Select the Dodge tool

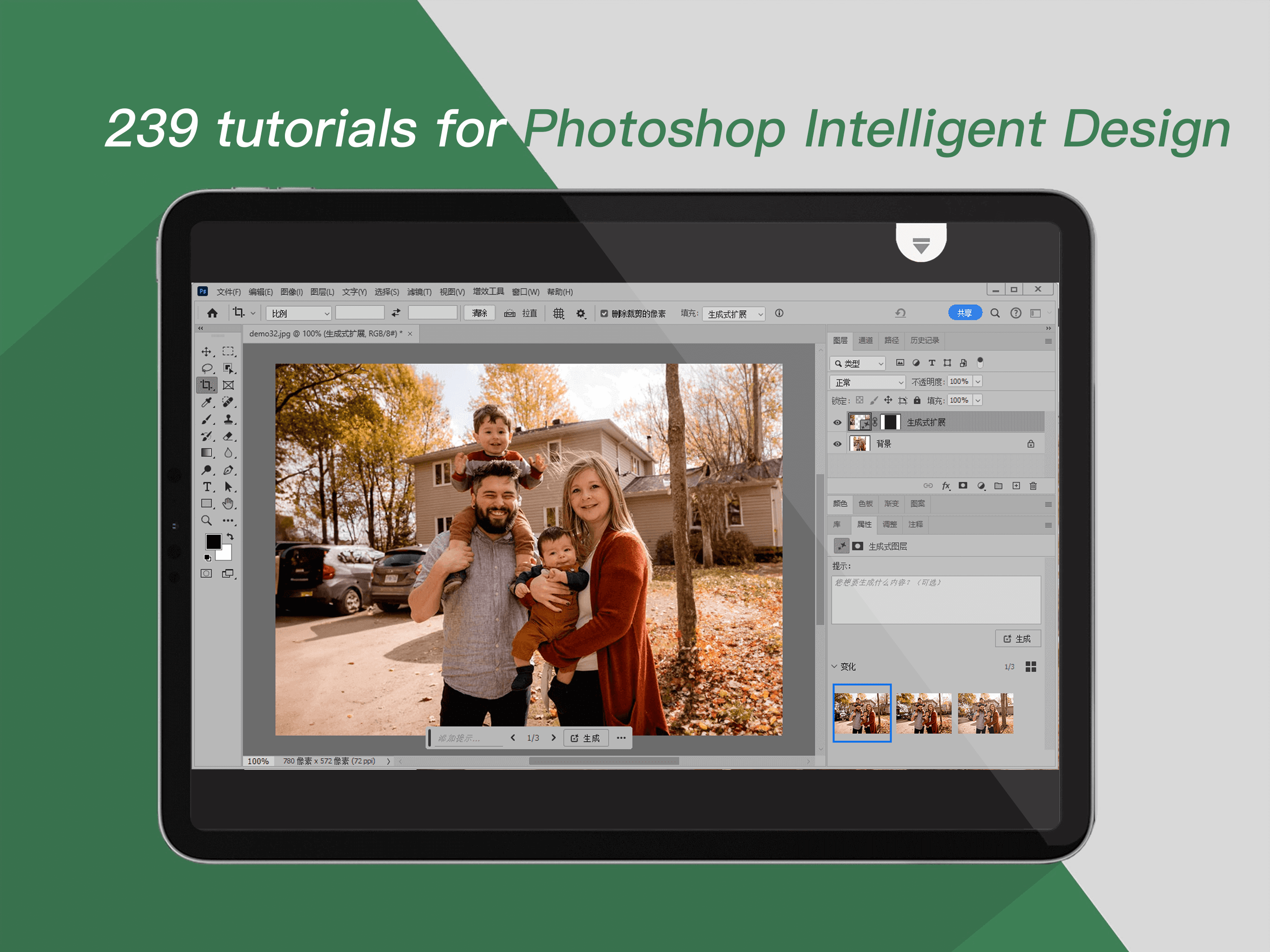[x=207, y=470]
